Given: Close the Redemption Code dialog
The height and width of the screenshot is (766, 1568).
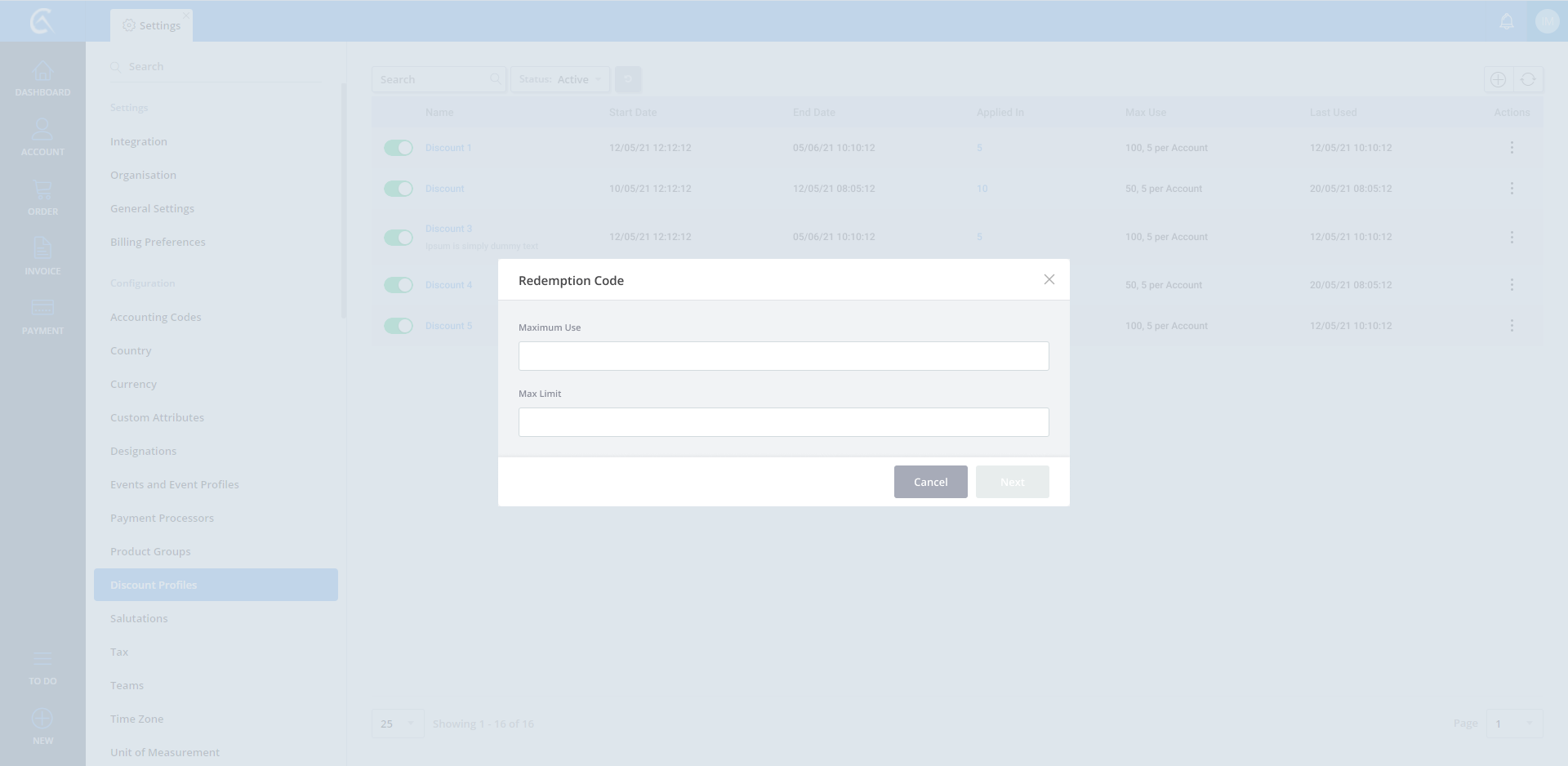Looking at the screenshot, I should 1049,279.
